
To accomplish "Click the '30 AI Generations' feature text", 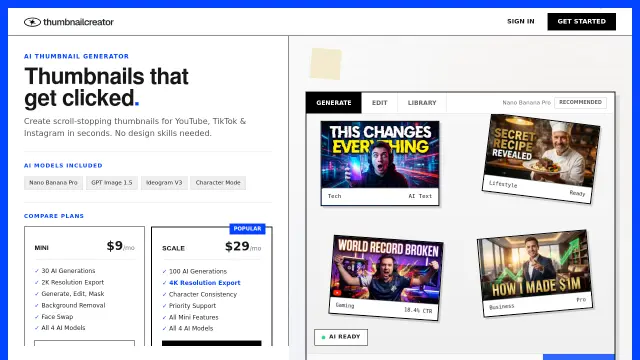I will [x=68, y=271].
